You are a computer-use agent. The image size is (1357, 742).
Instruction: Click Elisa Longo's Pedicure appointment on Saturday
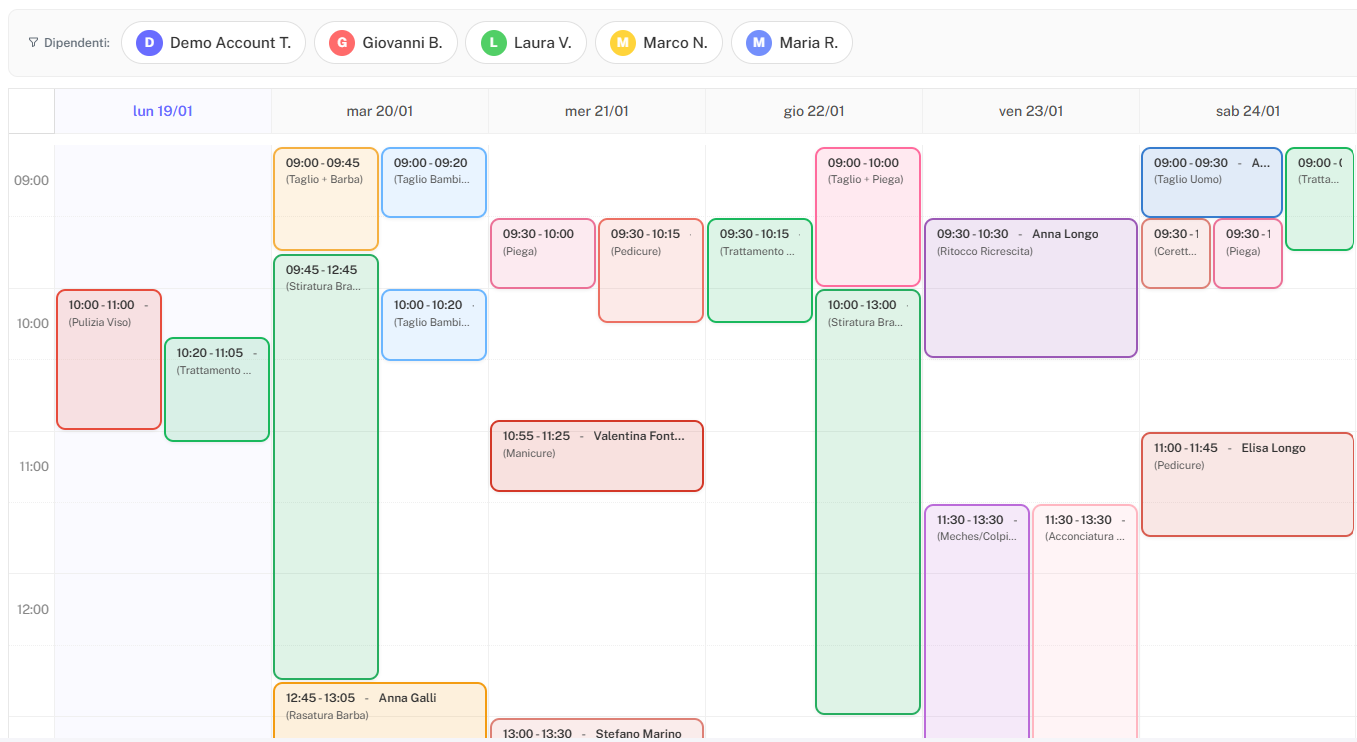pyautogui.click(x=1247, y=484)
